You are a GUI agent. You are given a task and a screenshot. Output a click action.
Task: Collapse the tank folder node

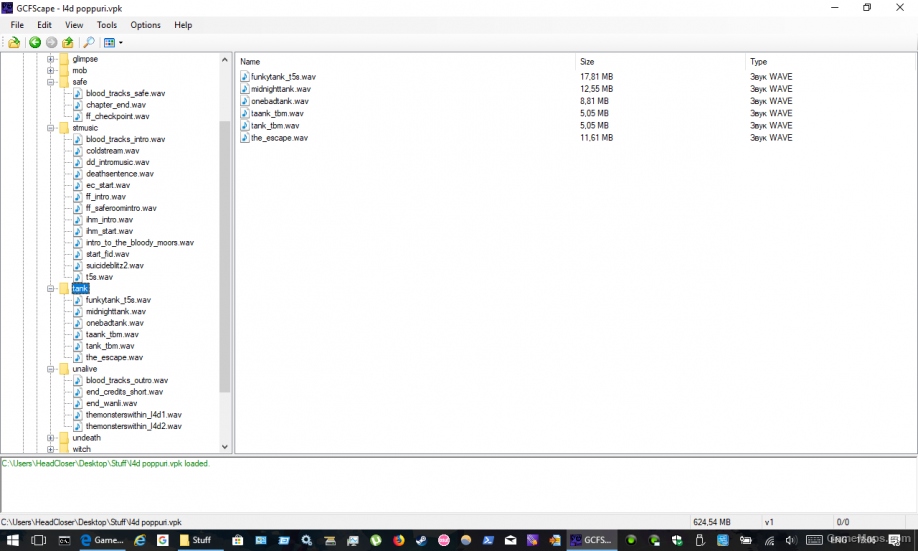coord(50,289)
